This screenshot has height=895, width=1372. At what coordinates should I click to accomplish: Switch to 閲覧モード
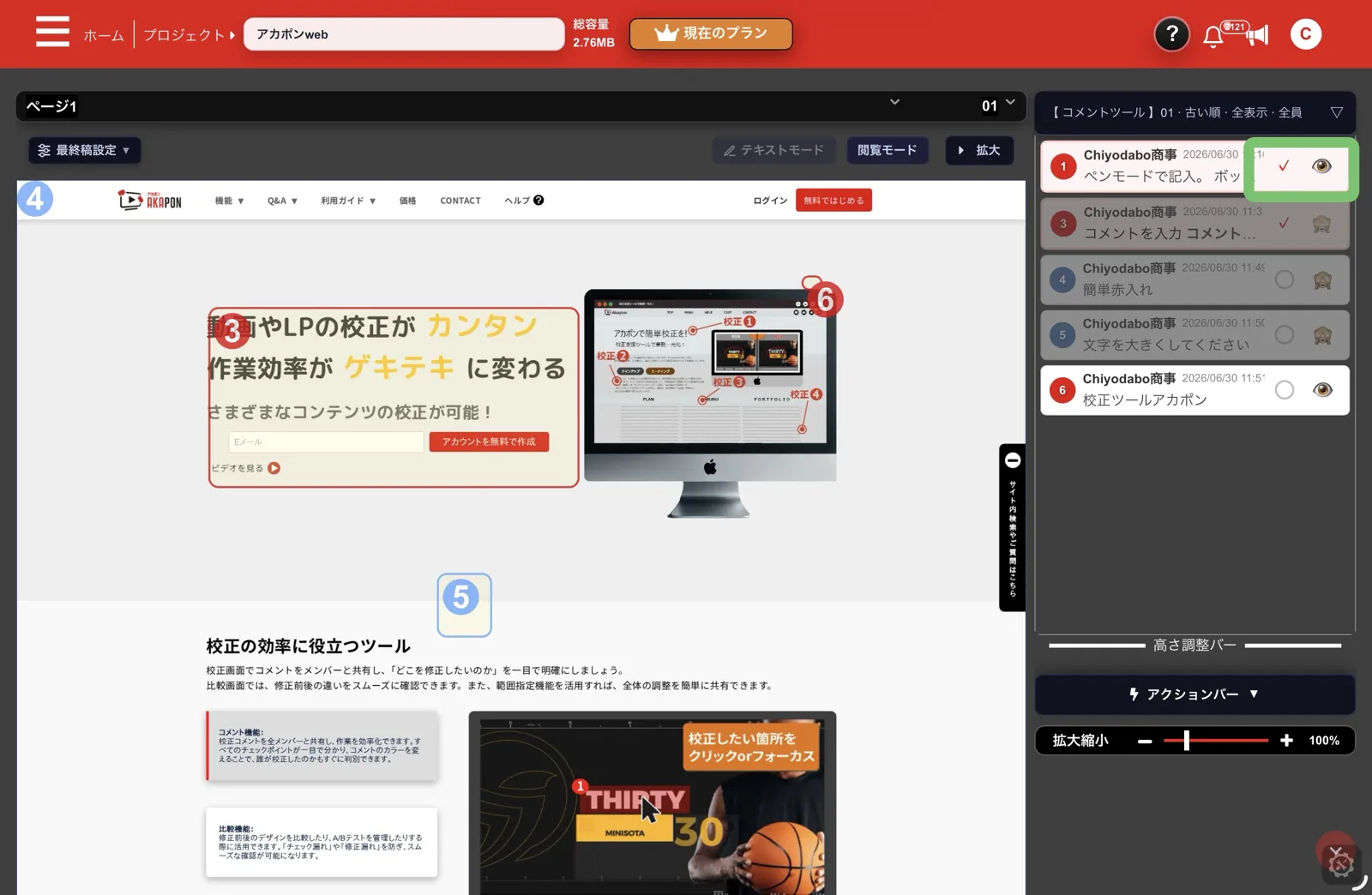point(887,150)
